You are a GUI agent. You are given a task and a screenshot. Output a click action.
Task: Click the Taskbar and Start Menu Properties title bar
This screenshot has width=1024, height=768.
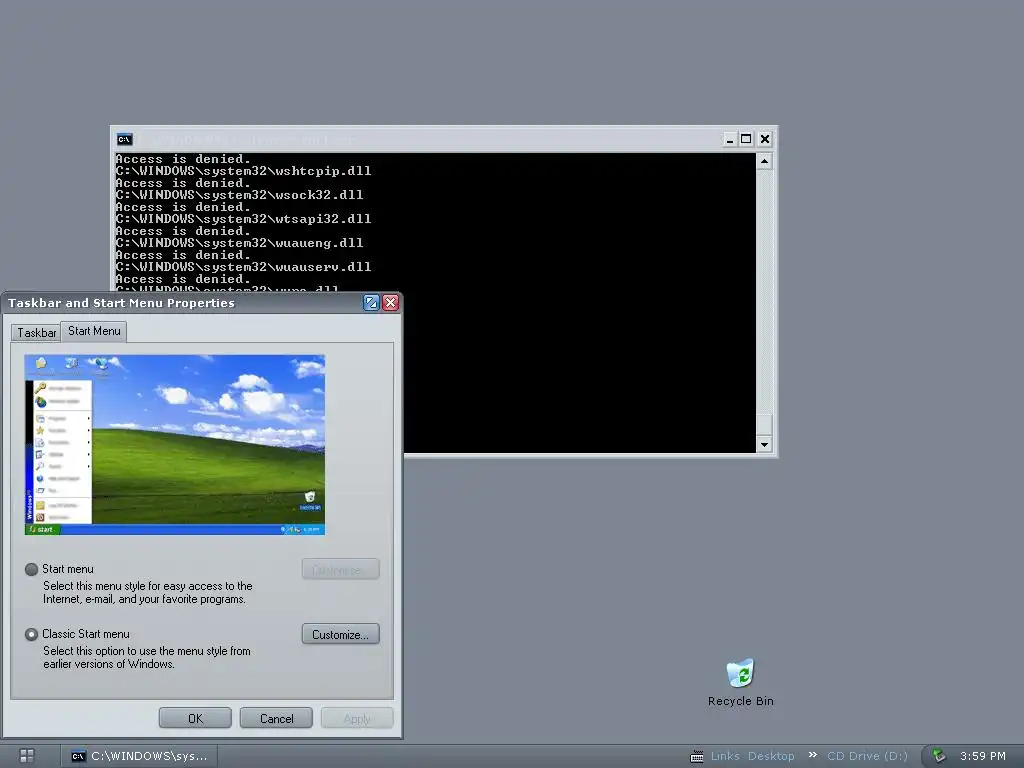coord(183,303)
